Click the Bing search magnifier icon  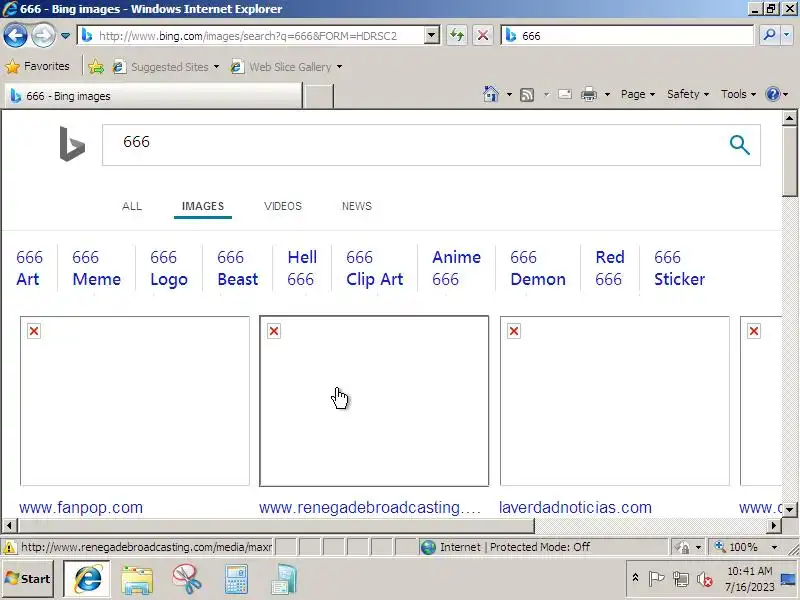tap(739, 145)
